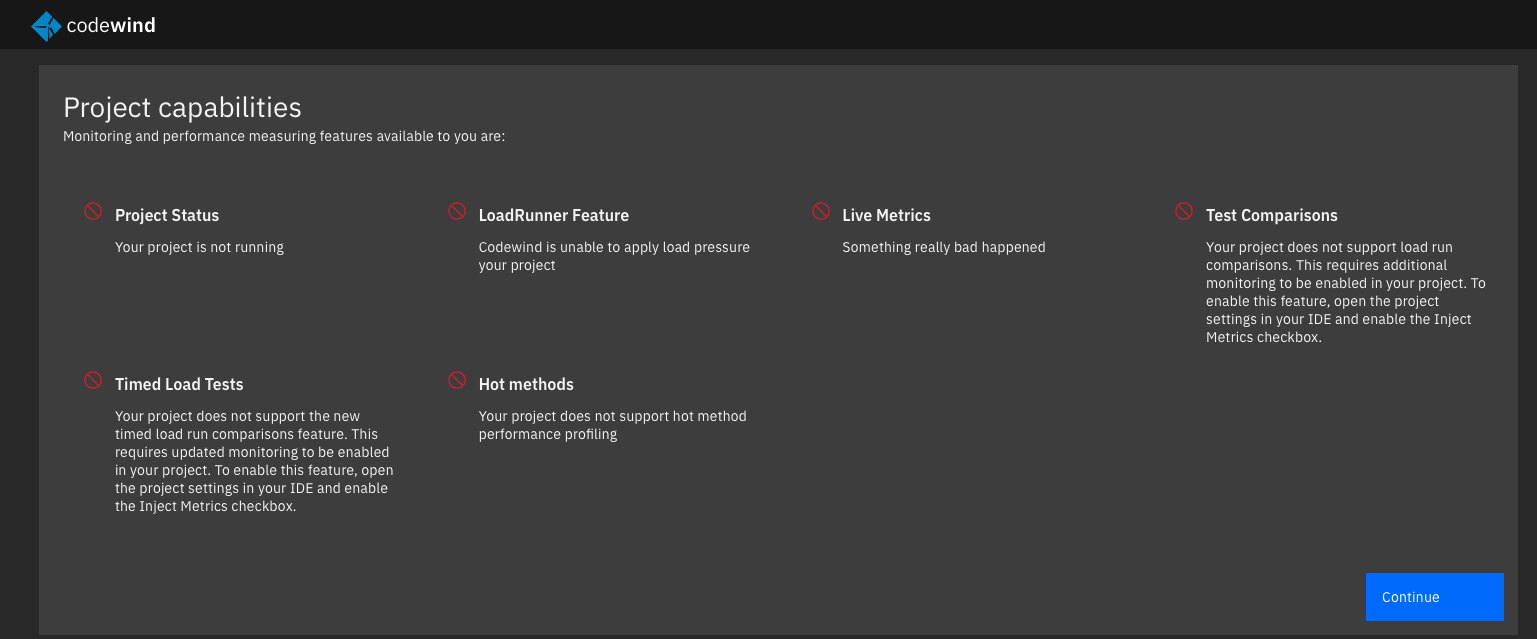
Task: Click the Continue button
Action: point(1434,597)
